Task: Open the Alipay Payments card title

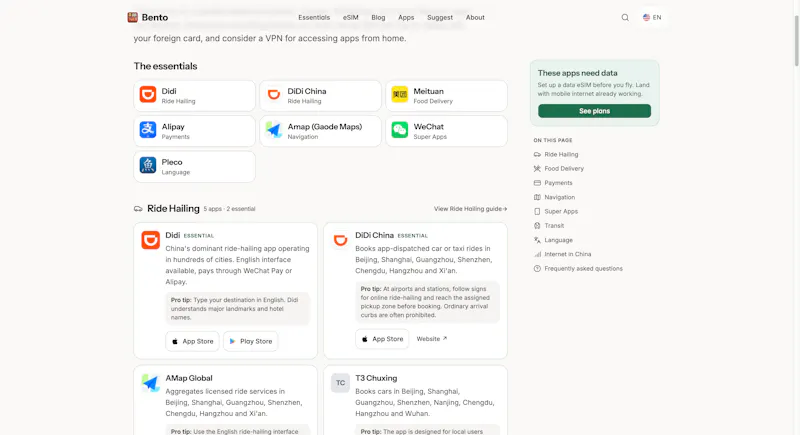Action: [173, 126]
